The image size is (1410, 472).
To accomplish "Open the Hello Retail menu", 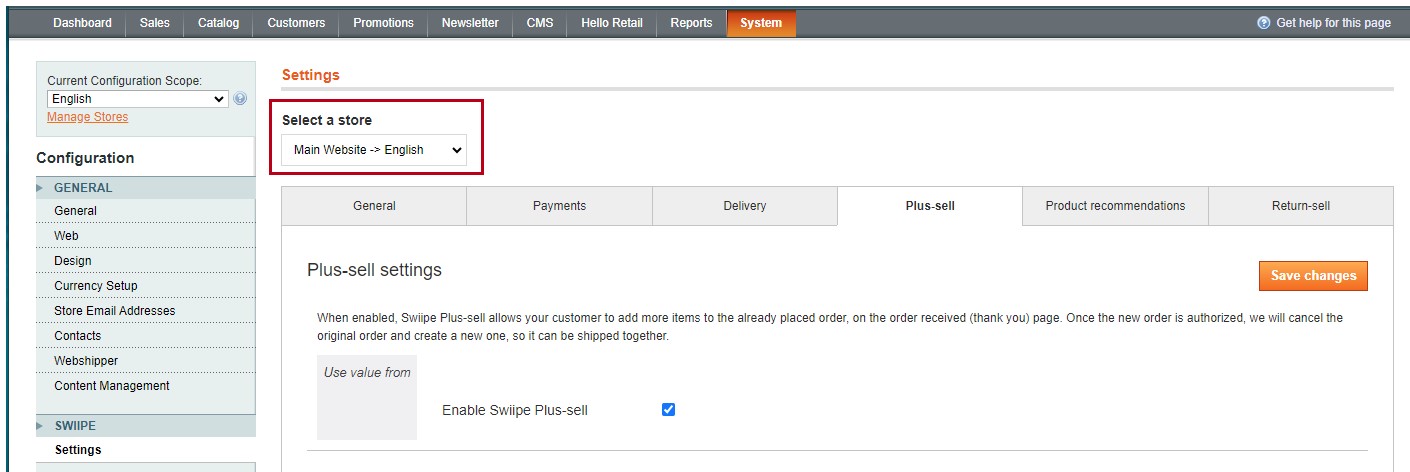I will pyautogui.click(x=612, y=23).
